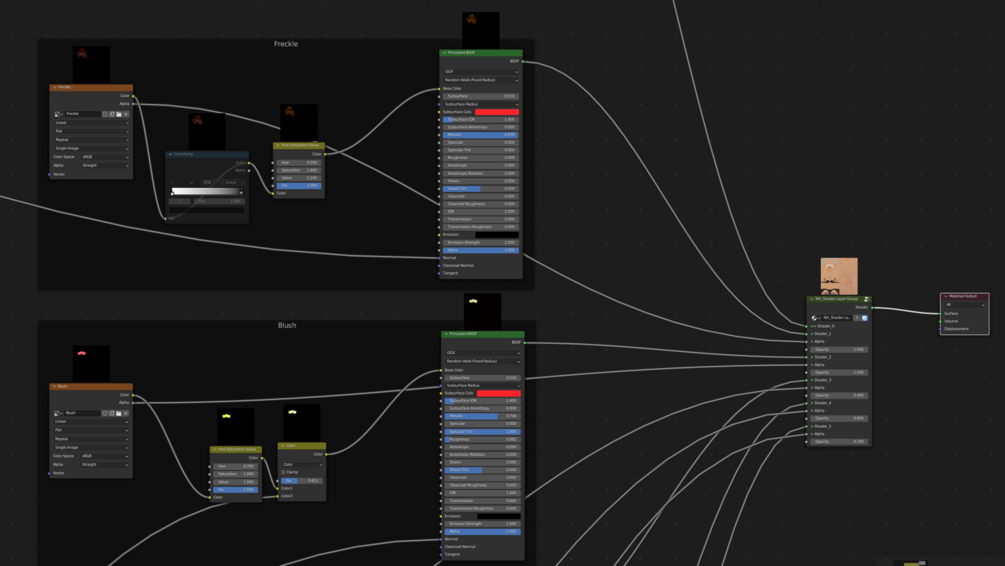Add a color stop with plus in ColorRamp
1005x566 pixels.
172,183
